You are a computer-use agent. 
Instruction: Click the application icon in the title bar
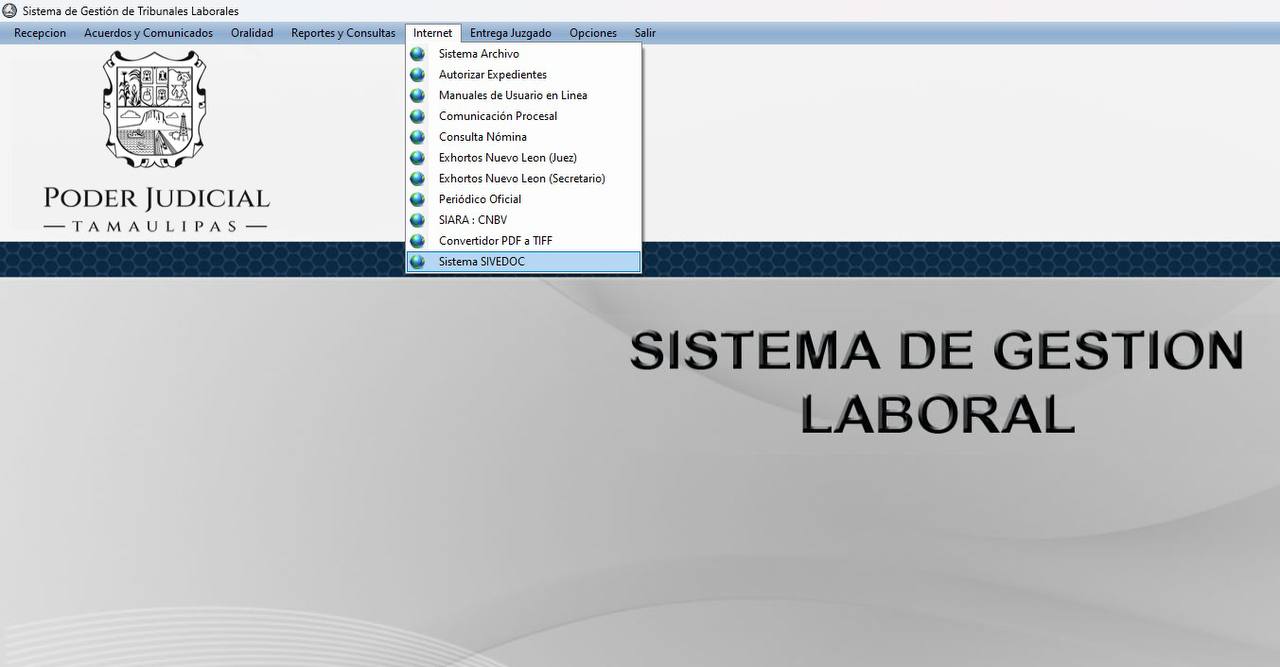(9, 10)
